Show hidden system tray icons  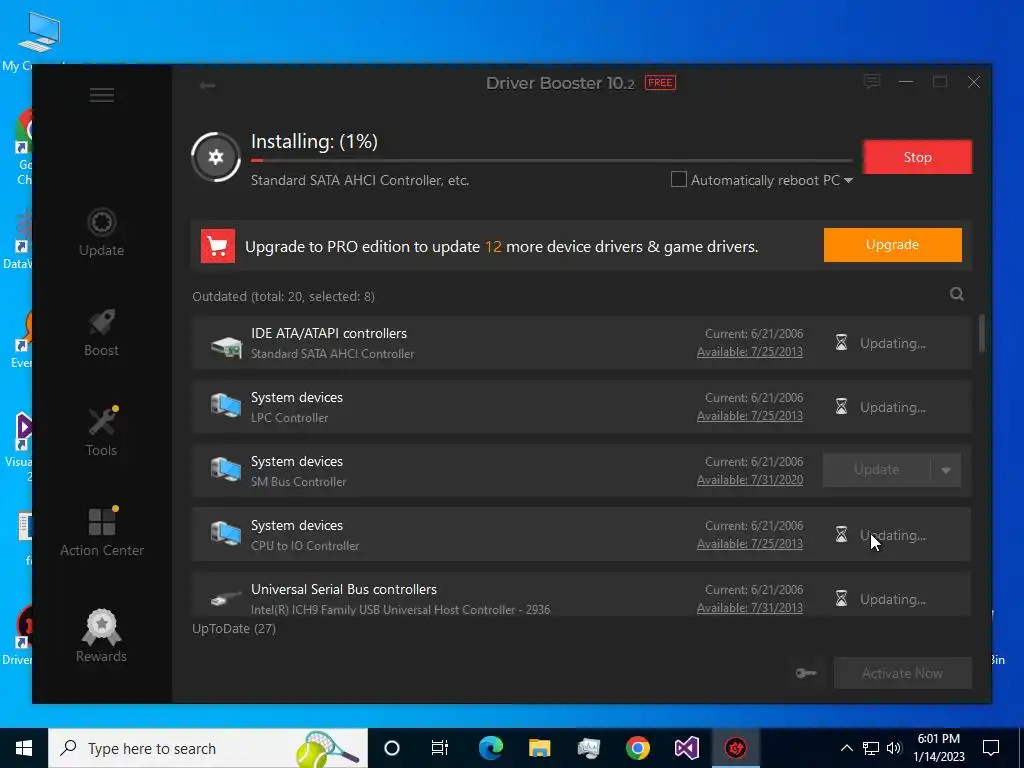coord(846,748)
